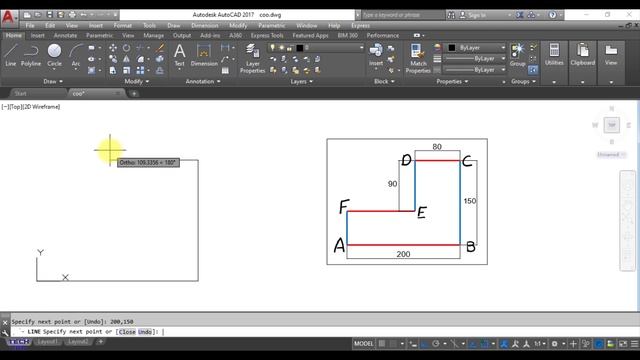Open Layer Properties manager
Image resolution: width=640 pixels, height=360 pixels.
click(252, 59)
